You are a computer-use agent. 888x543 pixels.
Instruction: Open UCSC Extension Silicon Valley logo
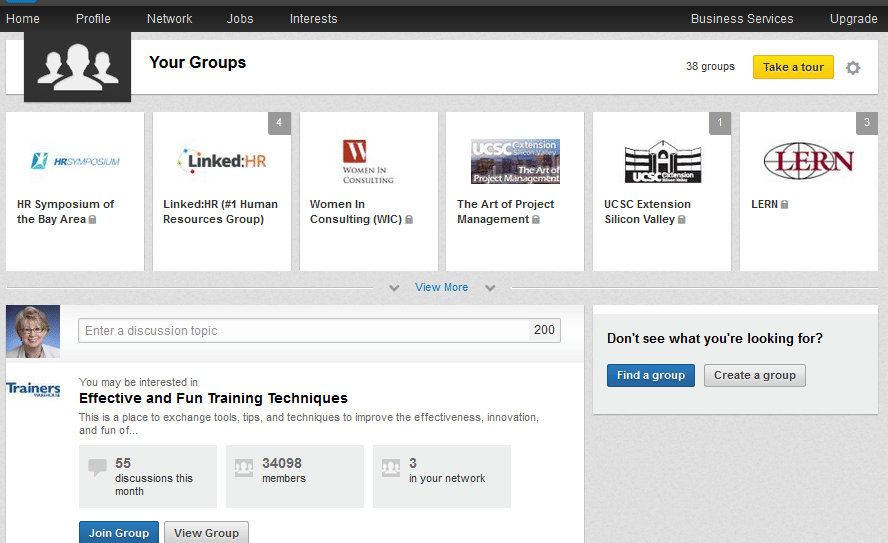tap(663, 162)
